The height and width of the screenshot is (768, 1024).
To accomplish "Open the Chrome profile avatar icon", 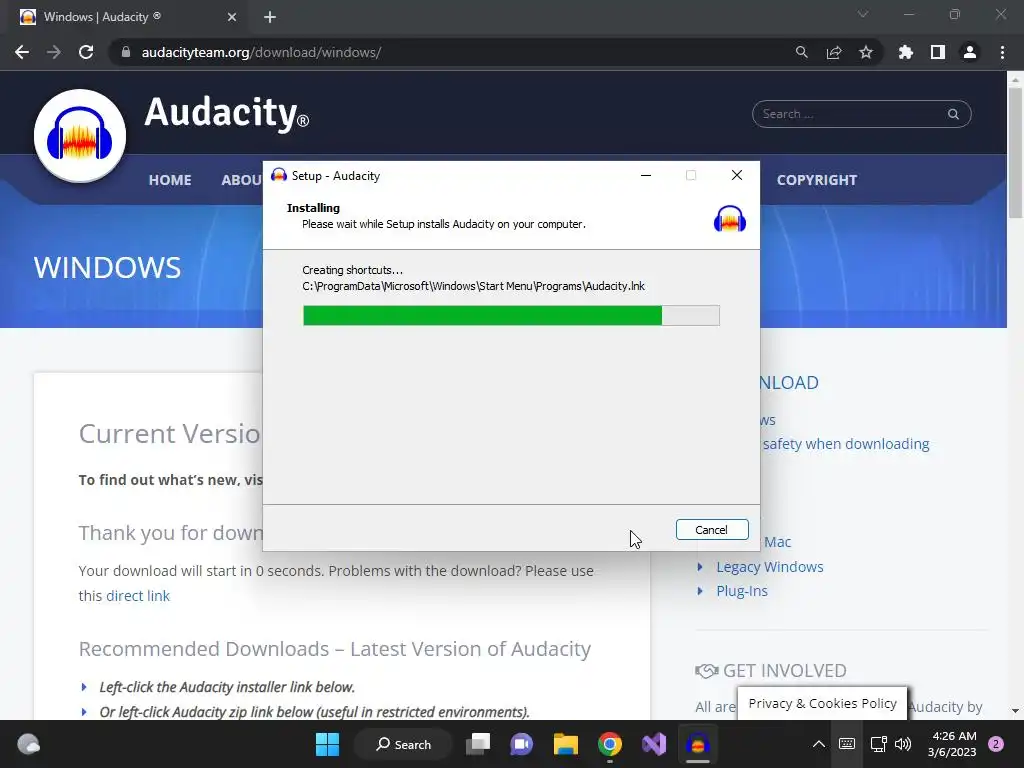I will click(x=970, y=52).
